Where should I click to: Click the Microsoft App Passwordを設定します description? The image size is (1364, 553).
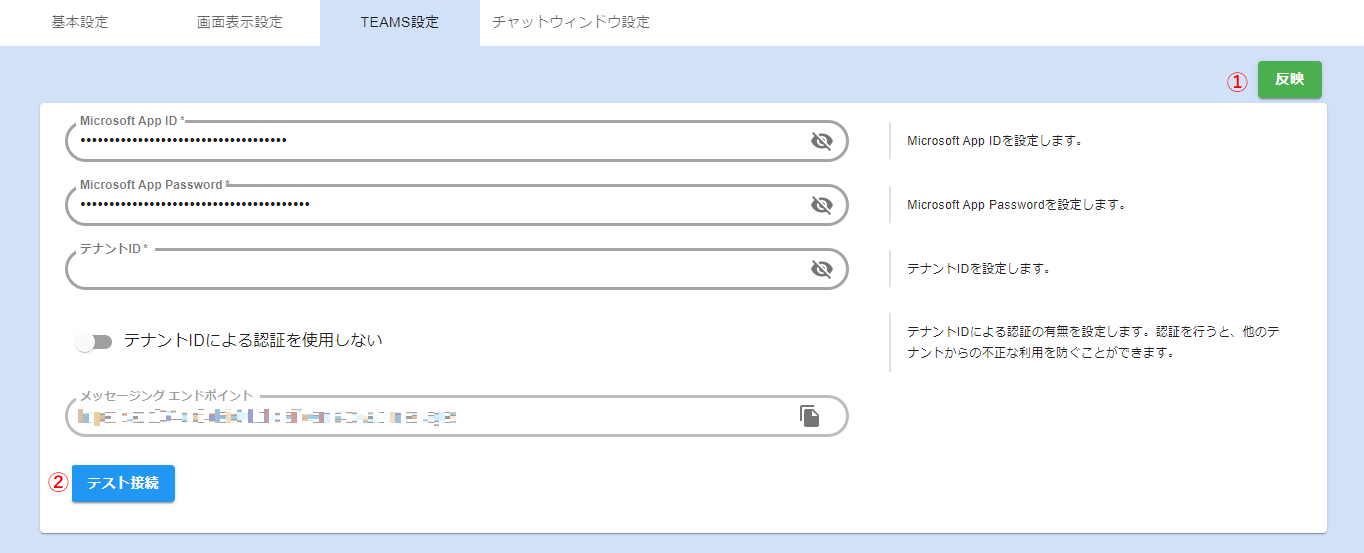click(1017, 205)
